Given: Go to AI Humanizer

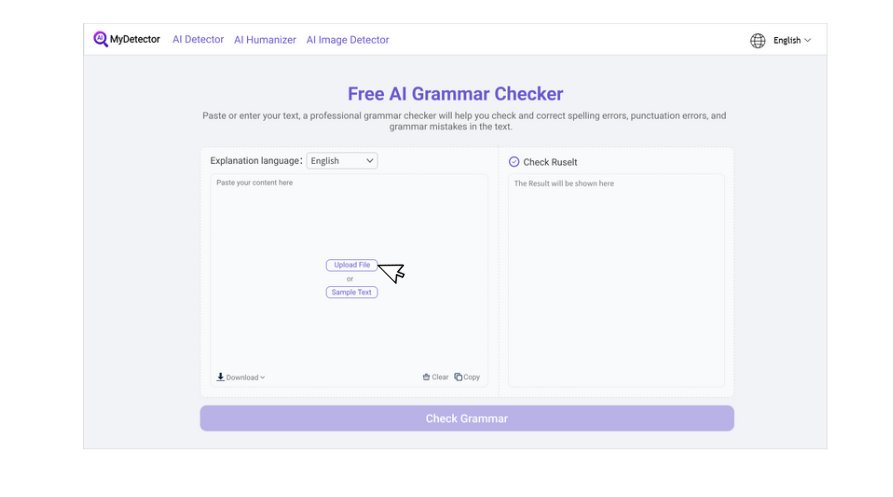Looking at the screenshot, I should pos(265,40).
